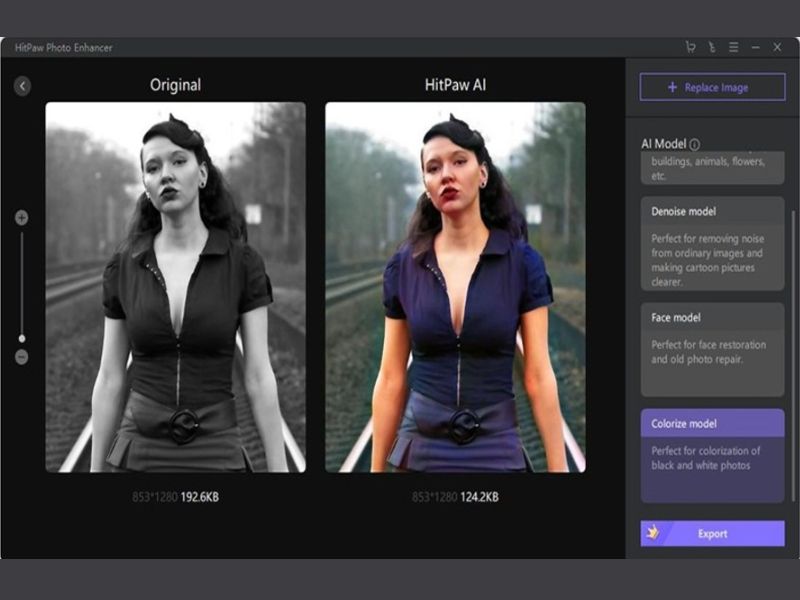Click the plus icon on Replace Image

[x=672, y=87]
